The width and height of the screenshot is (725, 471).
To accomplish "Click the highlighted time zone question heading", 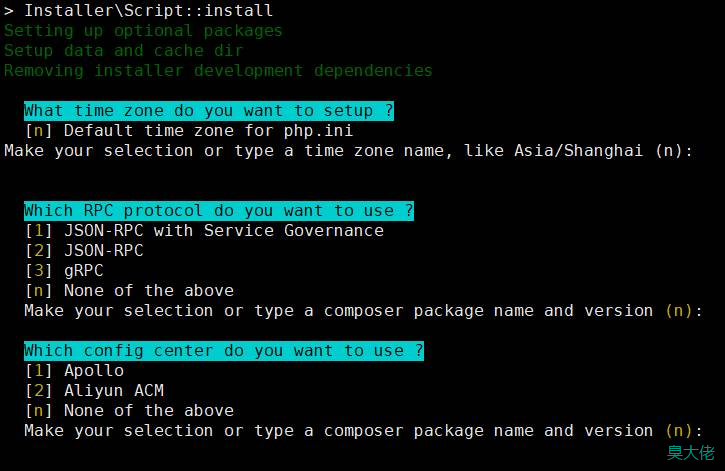I will click(x=209, y=111).
